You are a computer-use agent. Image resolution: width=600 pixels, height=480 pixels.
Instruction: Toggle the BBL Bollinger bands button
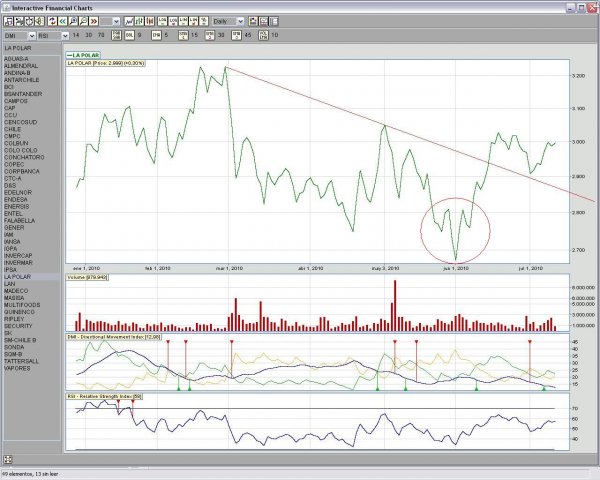[x=129, y=35]
